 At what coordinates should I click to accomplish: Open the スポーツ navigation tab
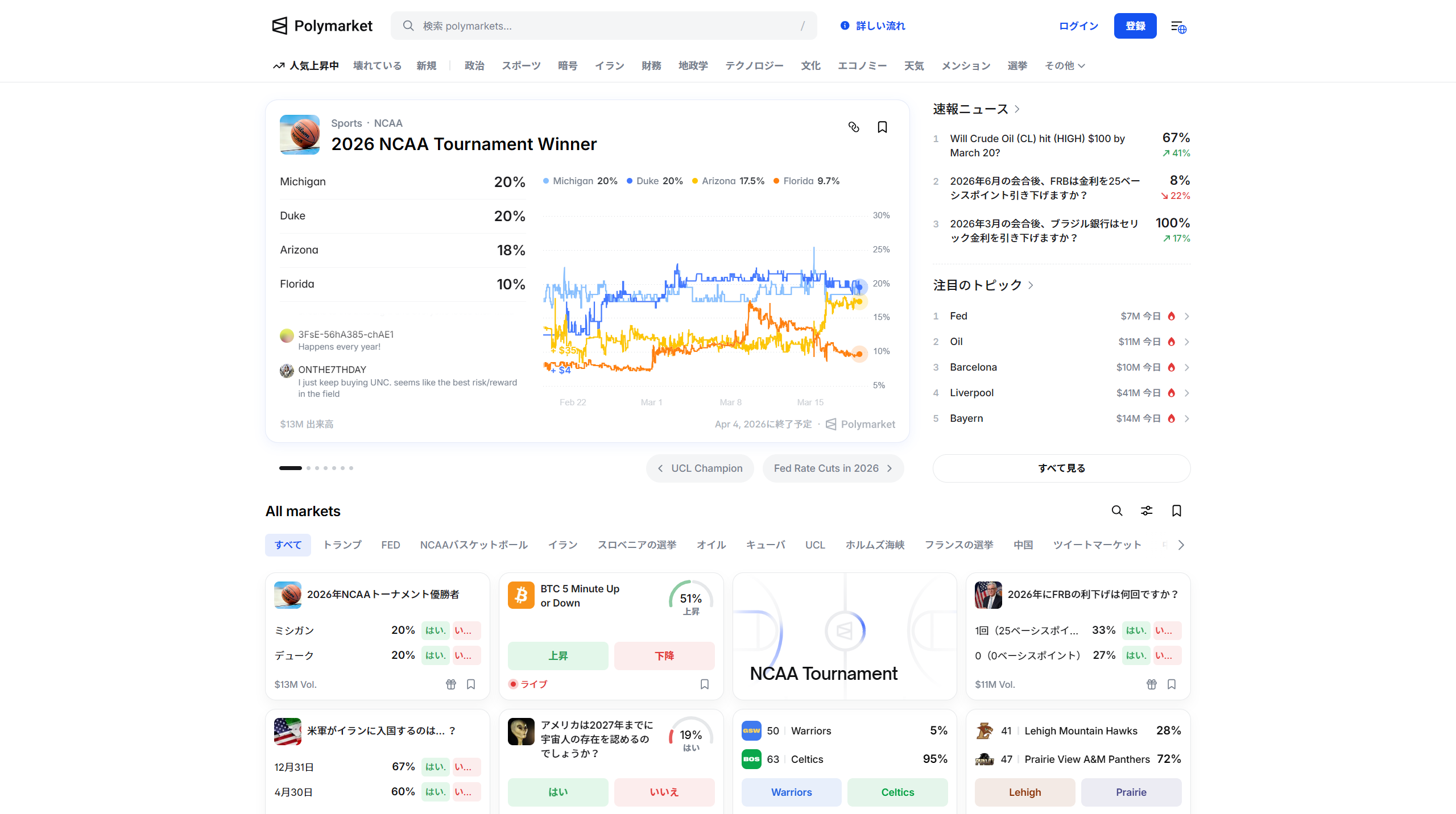pyautogui.click(x=520, y=66)
